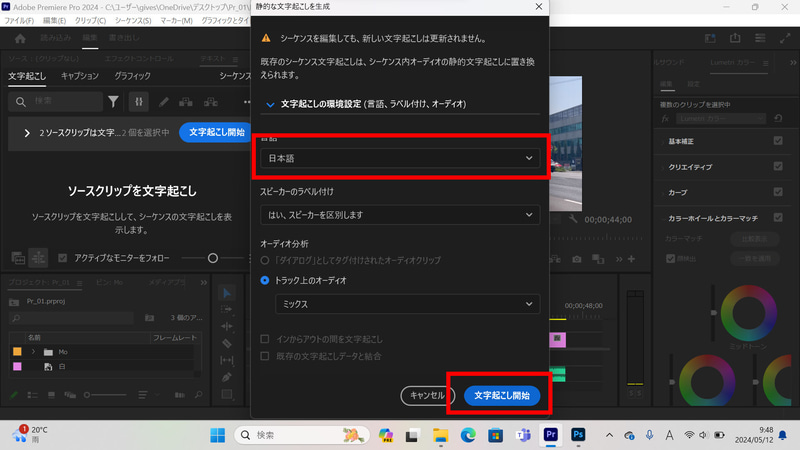Open Microsoft Edge from the taskbar
Viewport: 800px width, 450px height.
[x=468, y=435]
